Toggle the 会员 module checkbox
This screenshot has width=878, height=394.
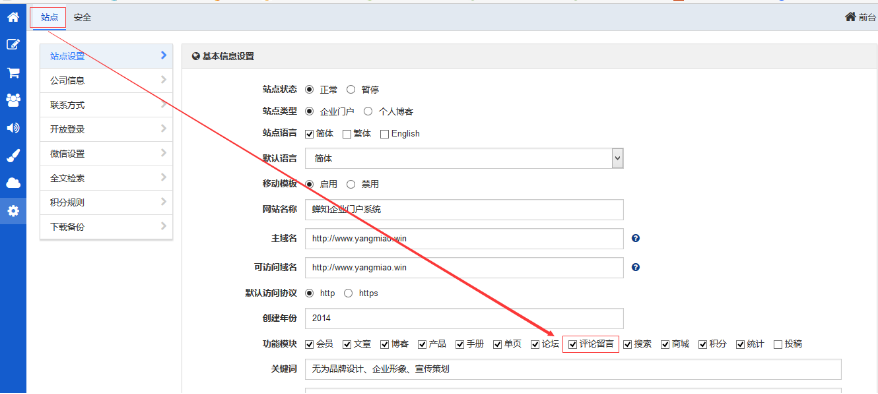click(309, 345)
